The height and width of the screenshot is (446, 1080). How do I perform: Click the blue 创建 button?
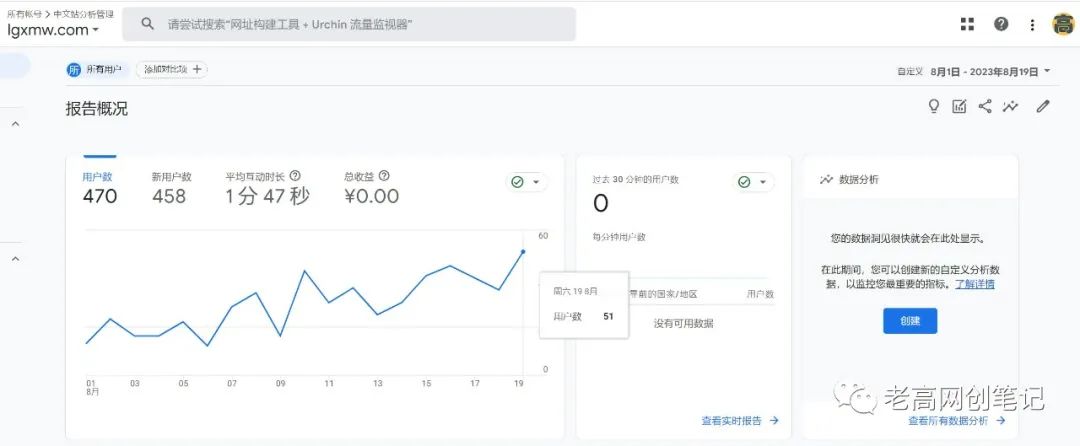click(909, 321)
